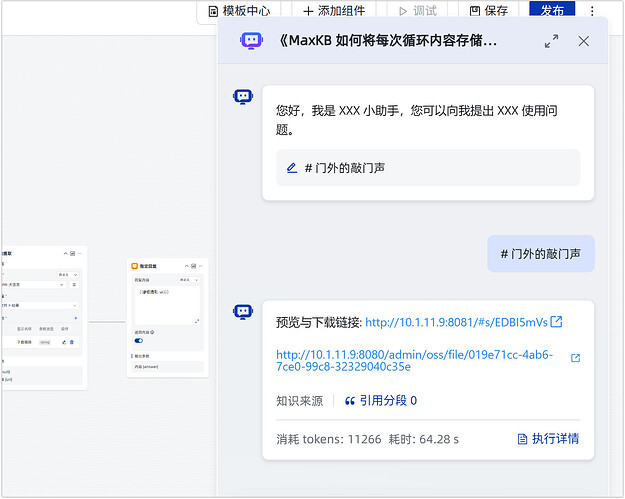Expand the chat debug panel to fullscreen
Image resolution: width=625 pixels, height=499 pixels.
(x=552, y=41)
